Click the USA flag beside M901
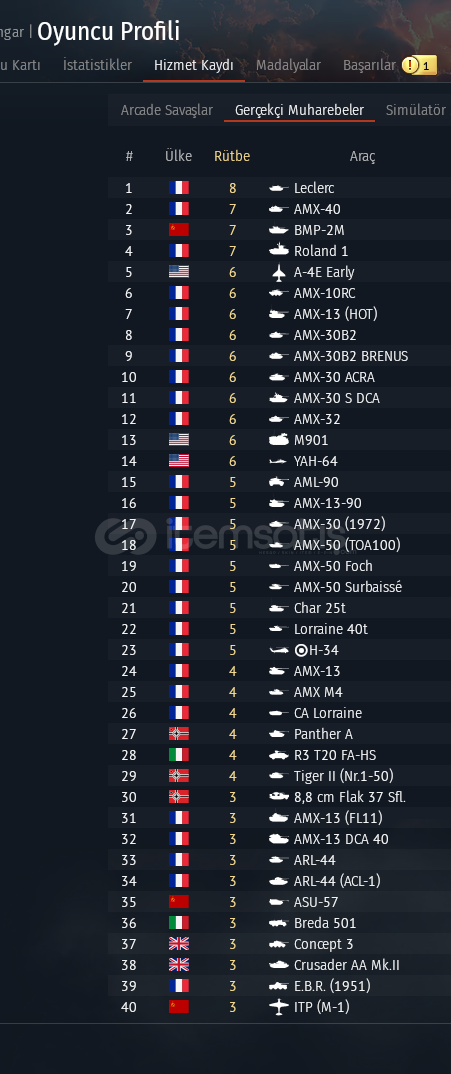451x1074 pixels. coord(179,440)
